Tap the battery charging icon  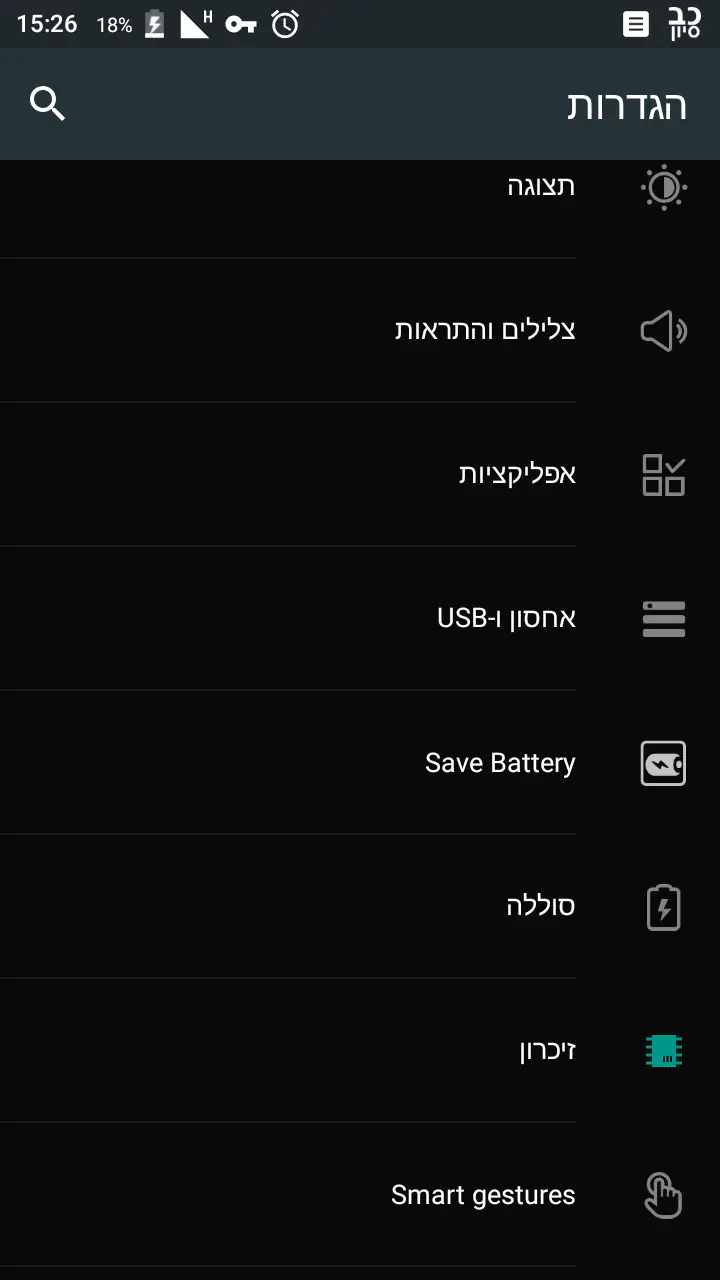click(663, 907)
